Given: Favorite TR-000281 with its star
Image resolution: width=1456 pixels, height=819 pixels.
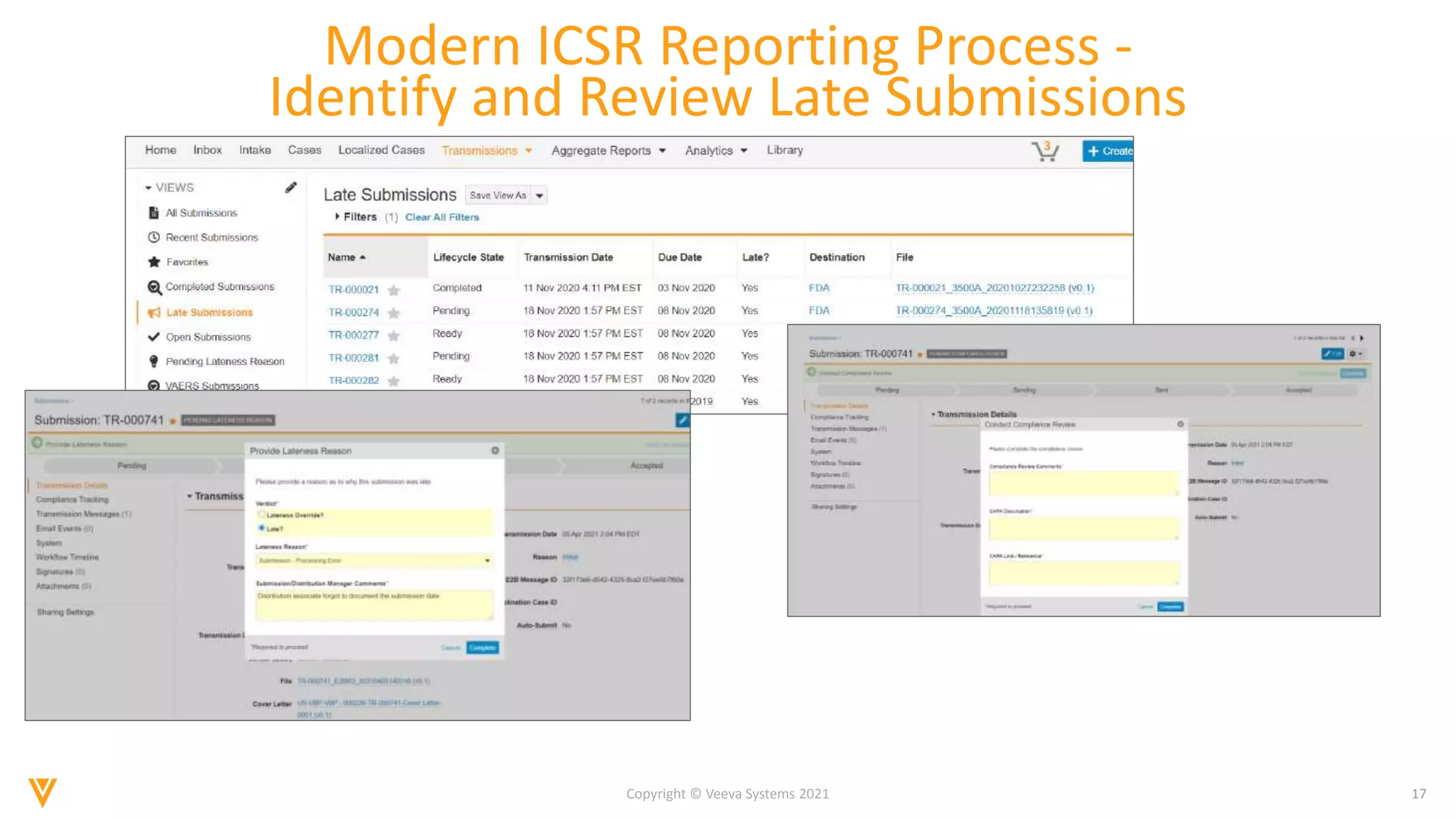Looking at the screenshot, I should click(x=394, y=358).
